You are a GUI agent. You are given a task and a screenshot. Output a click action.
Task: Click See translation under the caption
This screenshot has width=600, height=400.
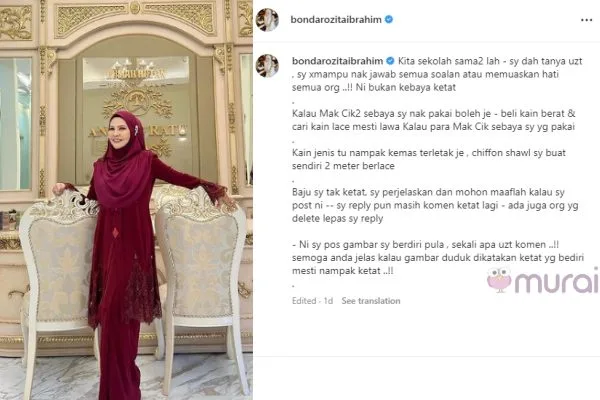[x=371, y=301]
